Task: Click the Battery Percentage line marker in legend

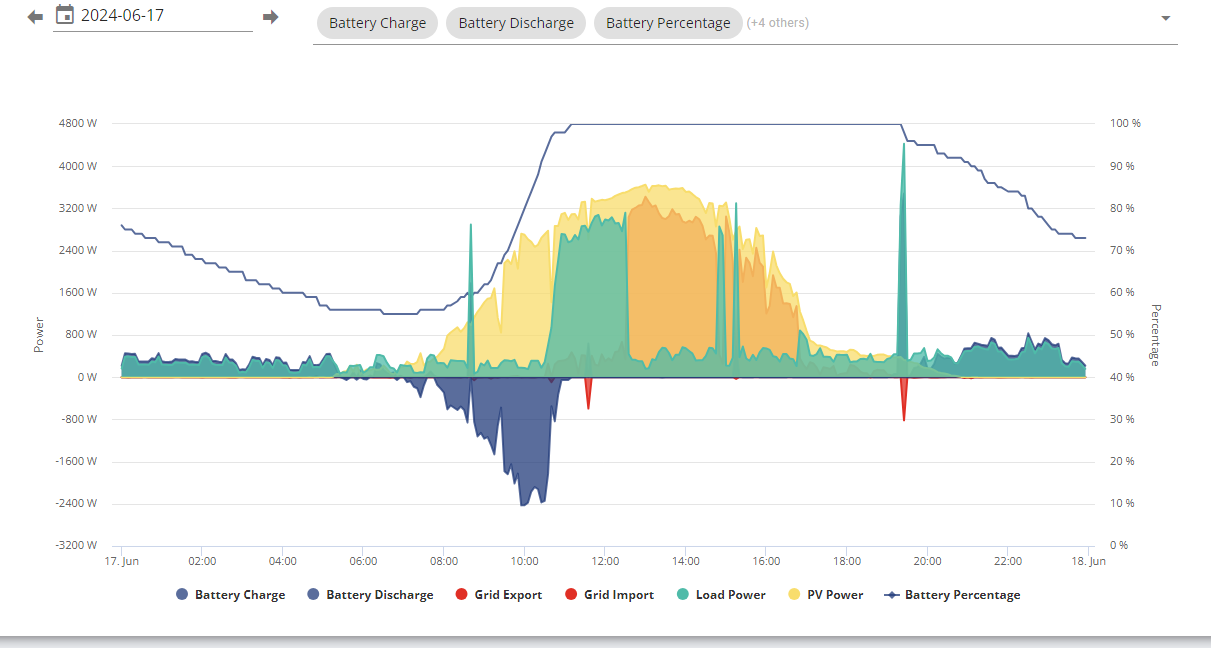Action: (892, 595)
